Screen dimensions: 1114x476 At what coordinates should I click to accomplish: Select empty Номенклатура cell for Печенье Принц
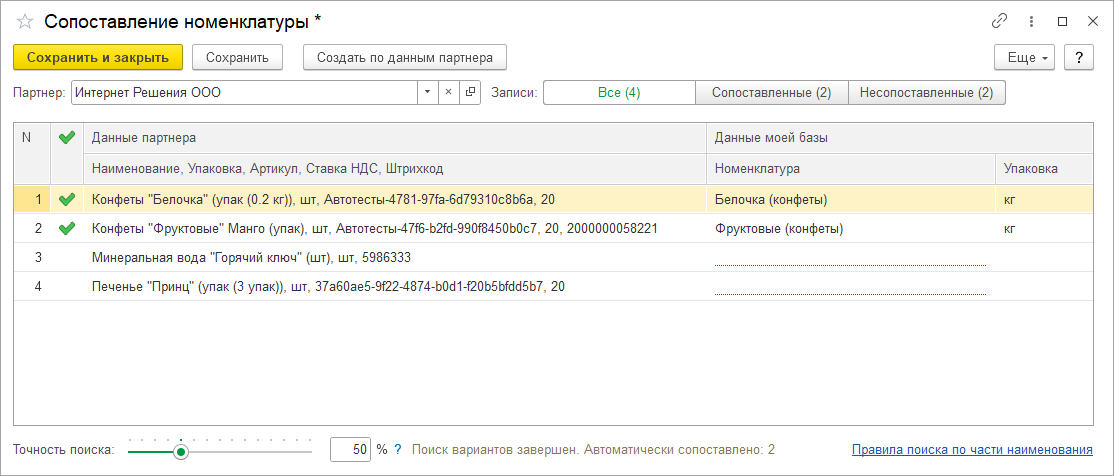click(x=850, y=286)
